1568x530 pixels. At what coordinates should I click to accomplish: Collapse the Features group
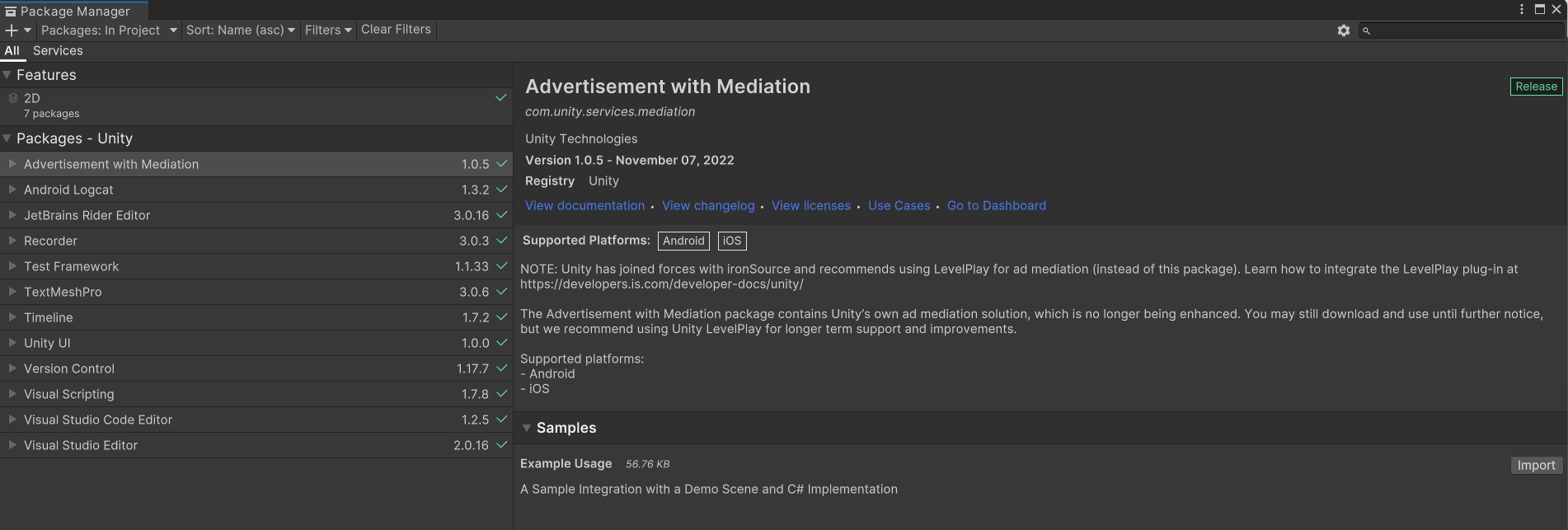coord(7,75)
